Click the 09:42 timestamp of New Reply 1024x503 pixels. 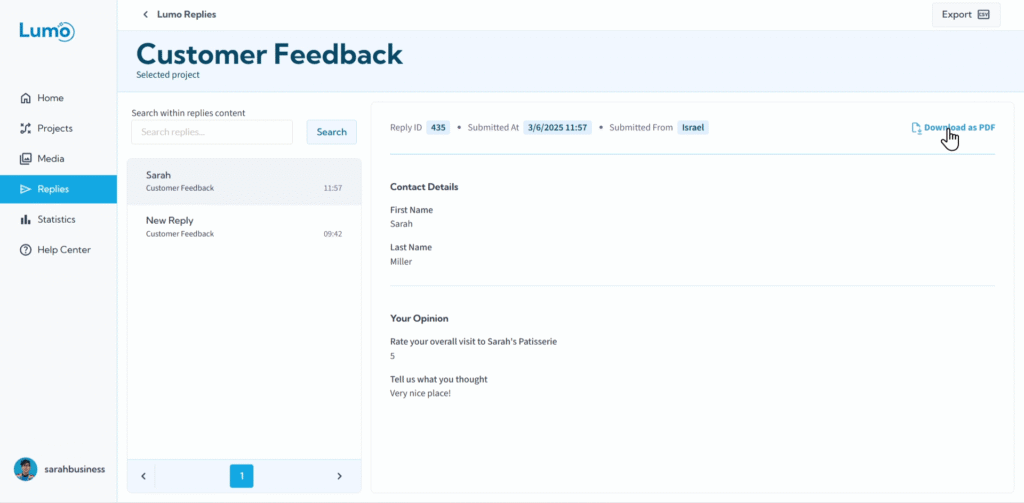332,234
